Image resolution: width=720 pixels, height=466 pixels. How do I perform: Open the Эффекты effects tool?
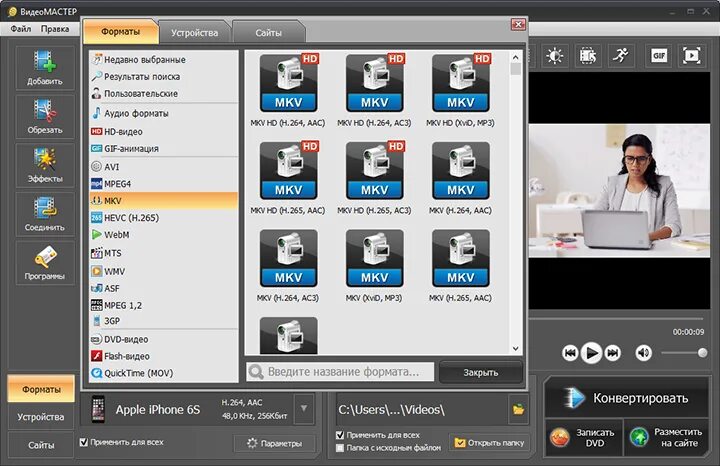[x=45, y=165]
